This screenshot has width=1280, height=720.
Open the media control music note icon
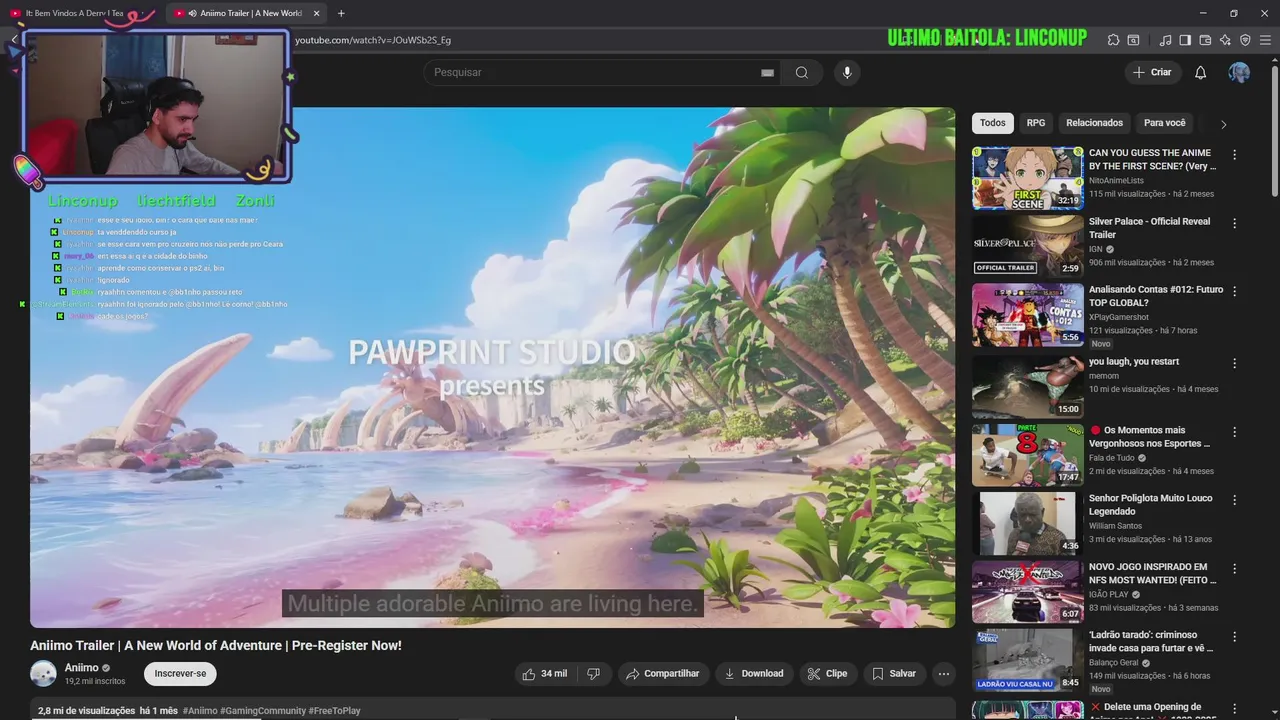click(x=1165, y=40)
